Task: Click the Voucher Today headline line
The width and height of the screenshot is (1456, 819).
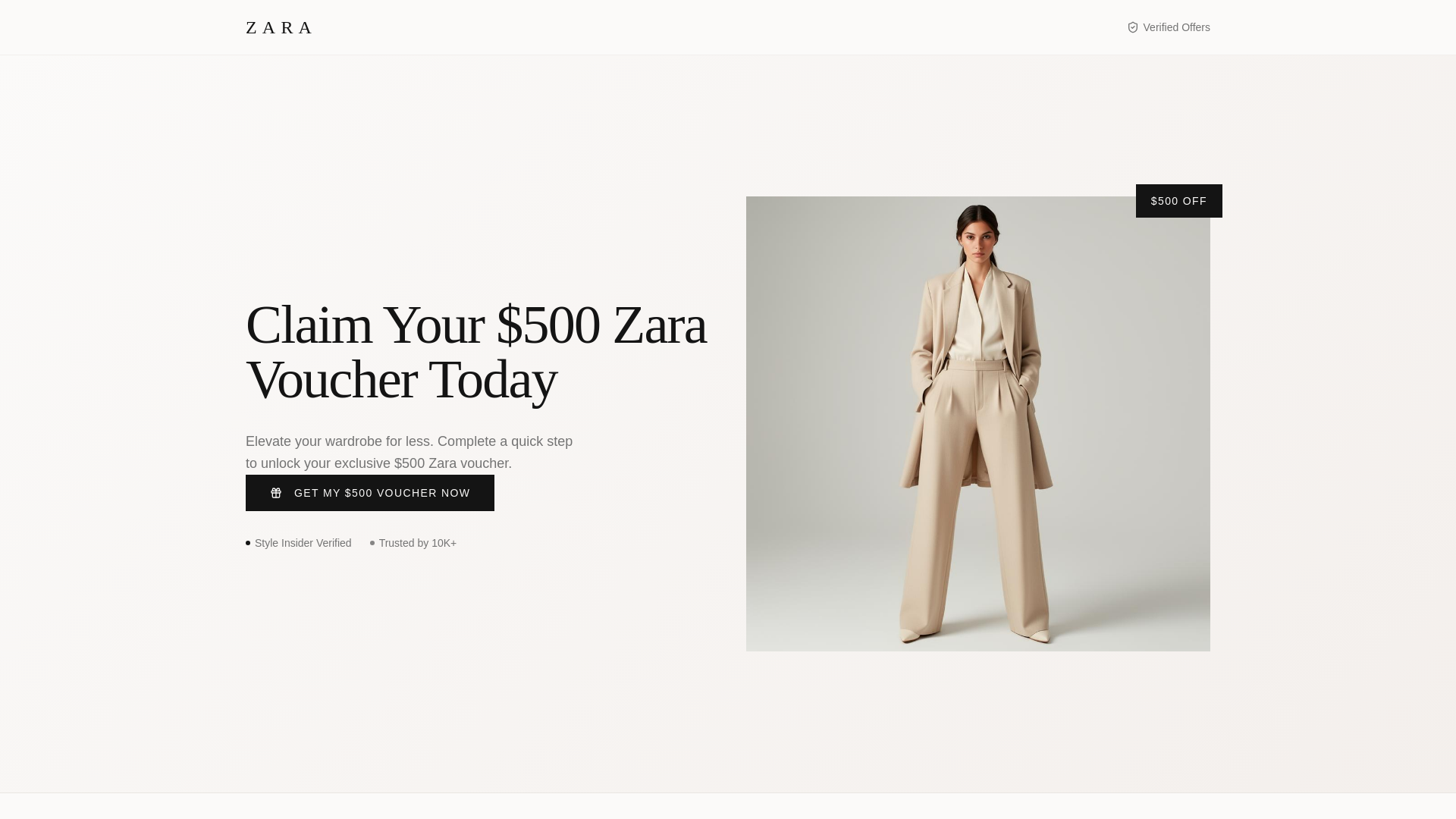Action: [x=401, y=379]
